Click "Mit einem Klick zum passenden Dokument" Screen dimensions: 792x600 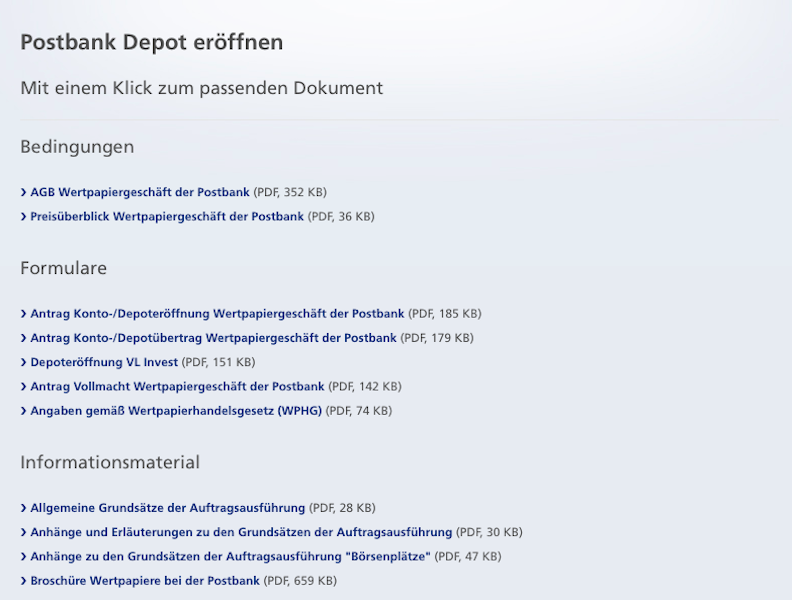point(202,88)
